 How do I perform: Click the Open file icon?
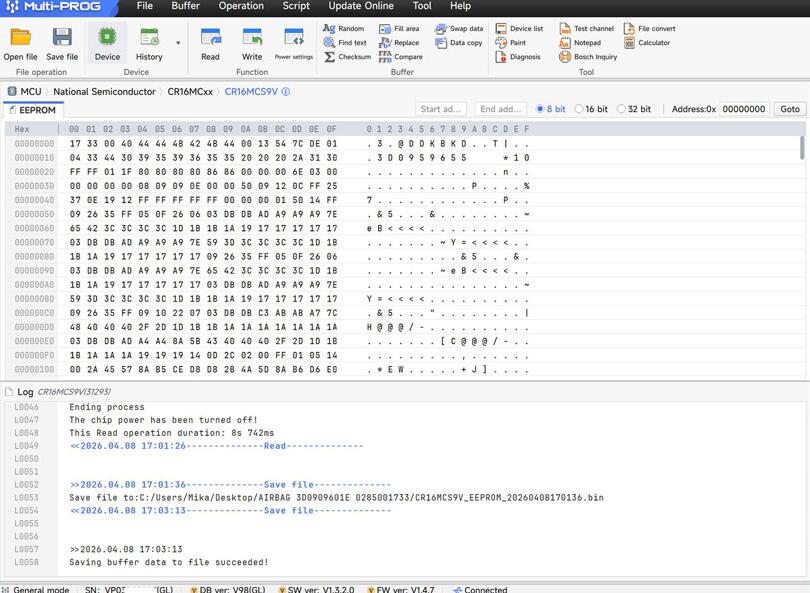point(20,39)
